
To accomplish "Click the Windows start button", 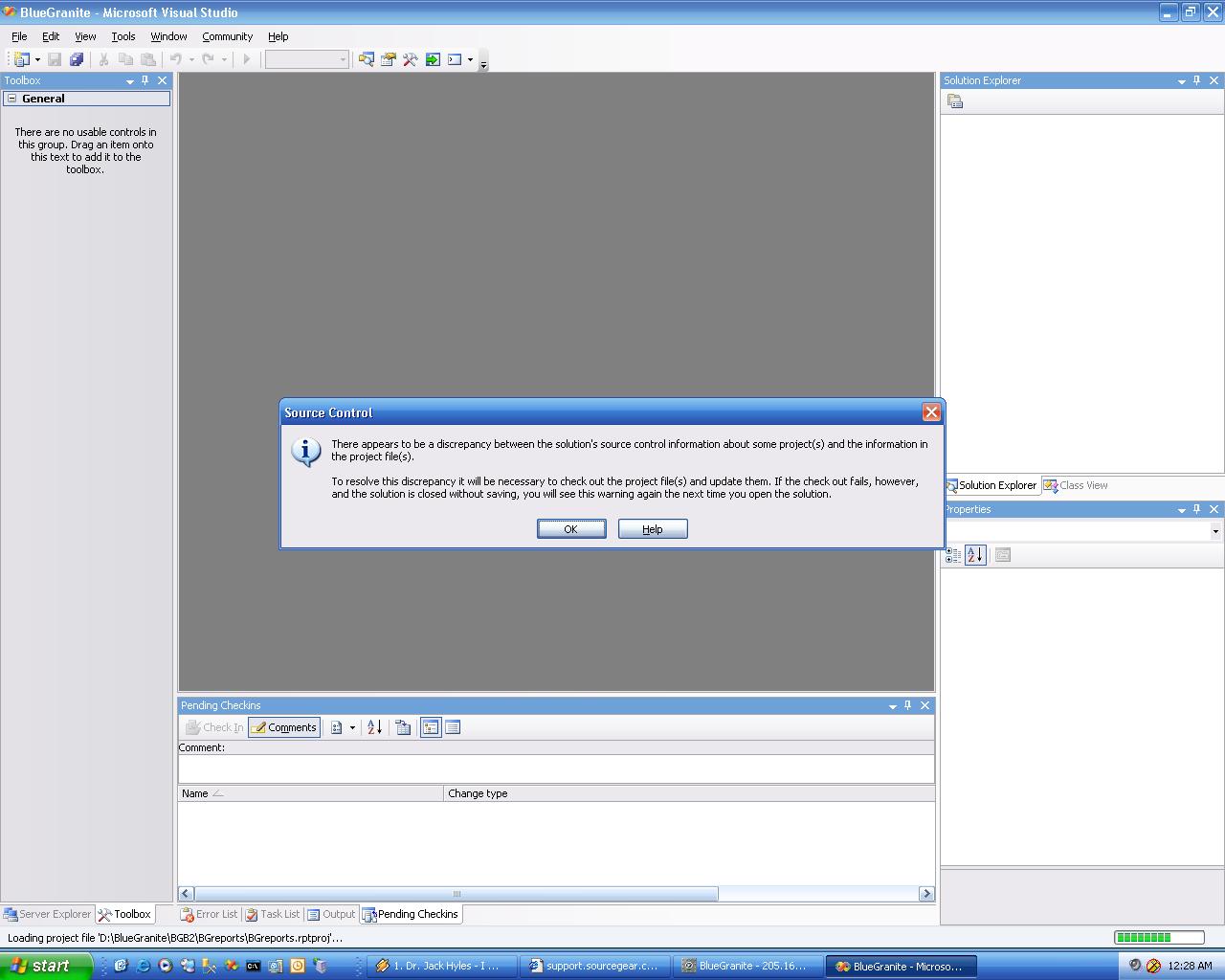I will tap(46, 966).
